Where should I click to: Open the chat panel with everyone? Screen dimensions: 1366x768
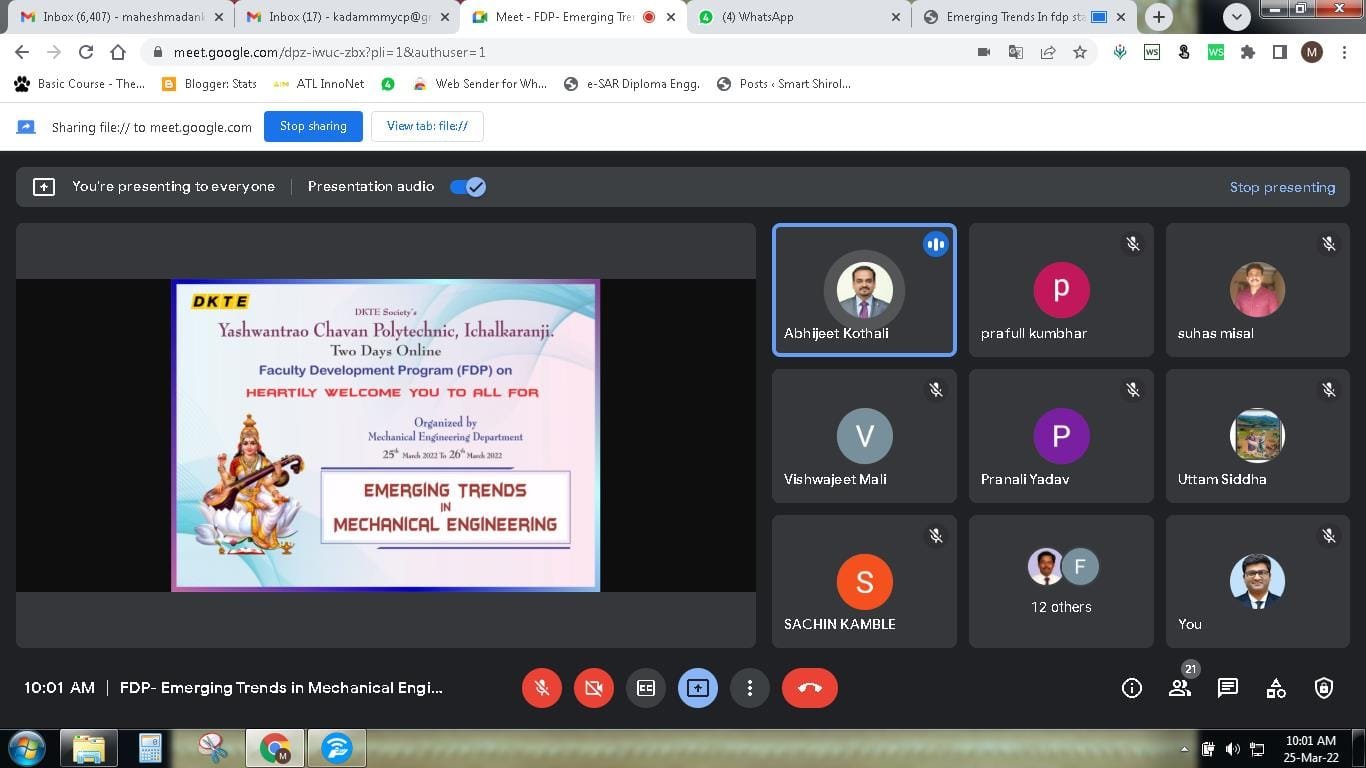point(1227,688)
